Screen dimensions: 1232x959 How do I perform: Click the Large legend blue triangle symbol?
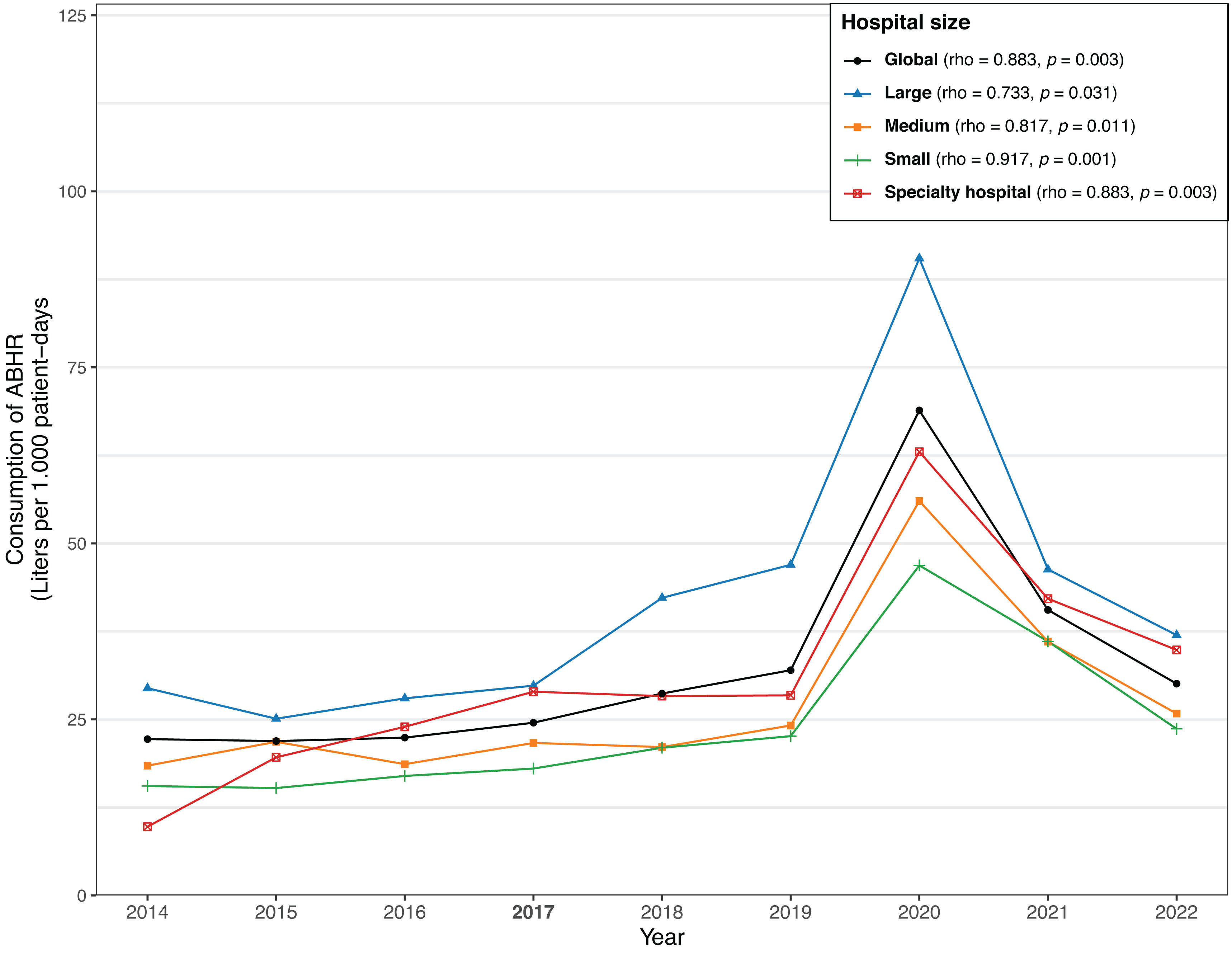pyautogui.click(x=858, y=94)
